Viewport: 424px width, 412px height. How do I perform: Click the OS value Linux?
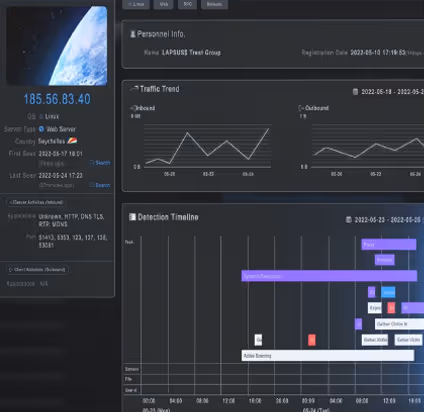[52, 116]
